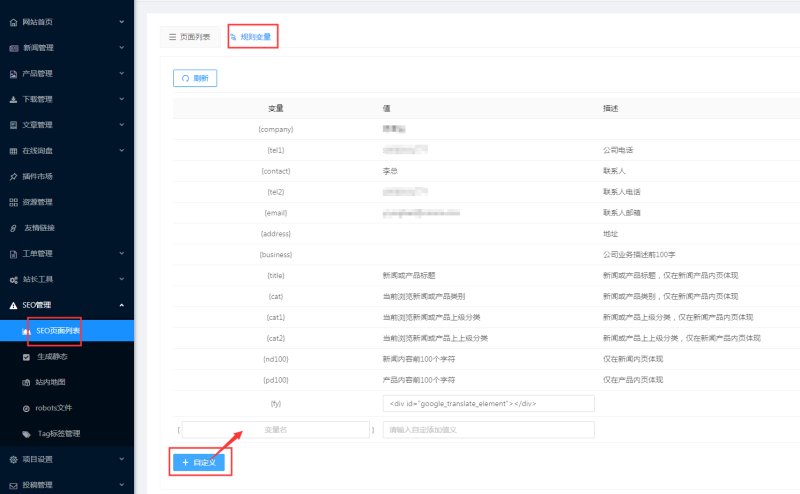Click the 下载管理 download icon
Image resolution: width=800 pixels, height=494 pixels.
click(x=13, y=99)
